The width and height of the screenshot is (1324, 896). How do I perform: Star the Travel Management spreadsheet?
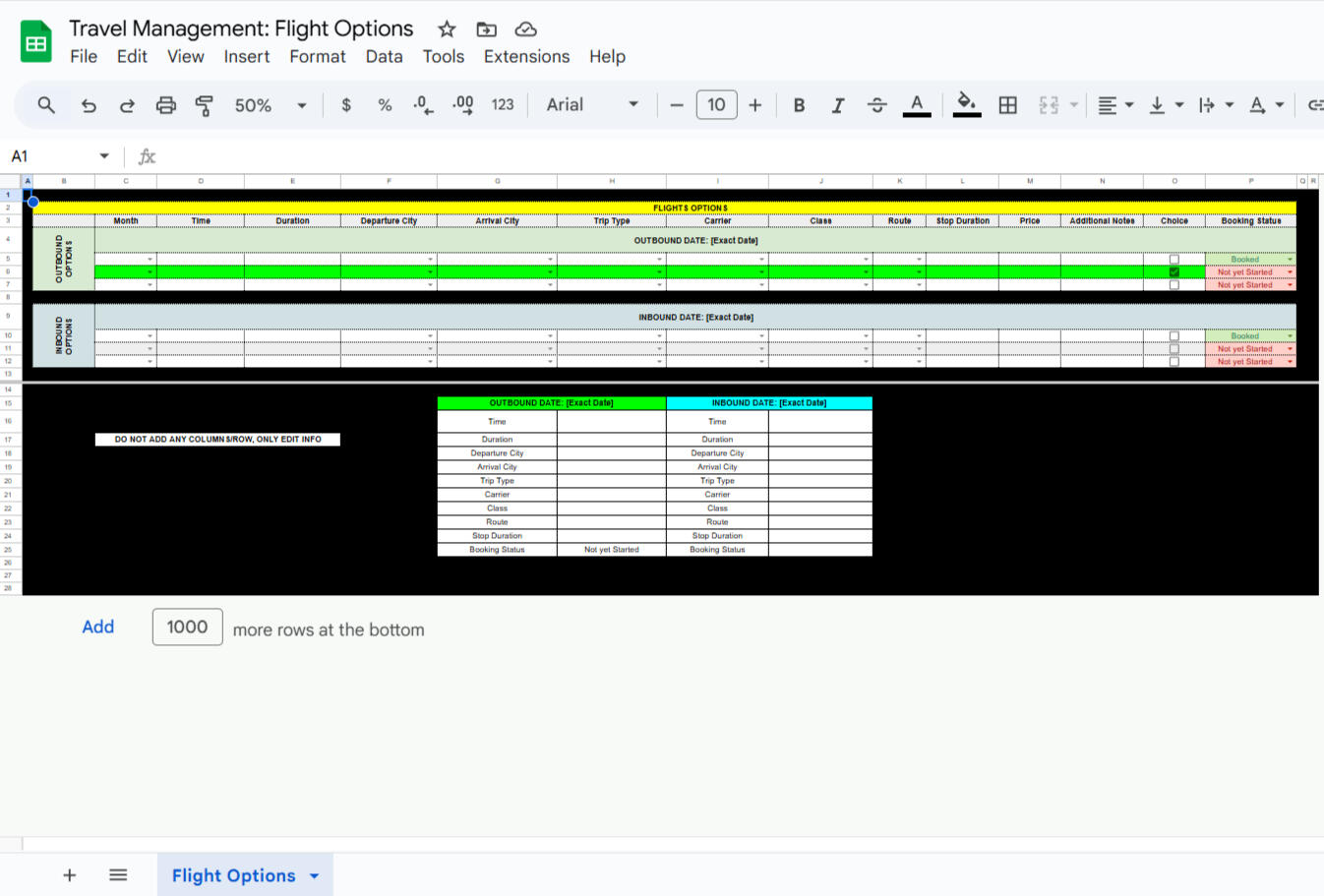click(x=446, y=29)
